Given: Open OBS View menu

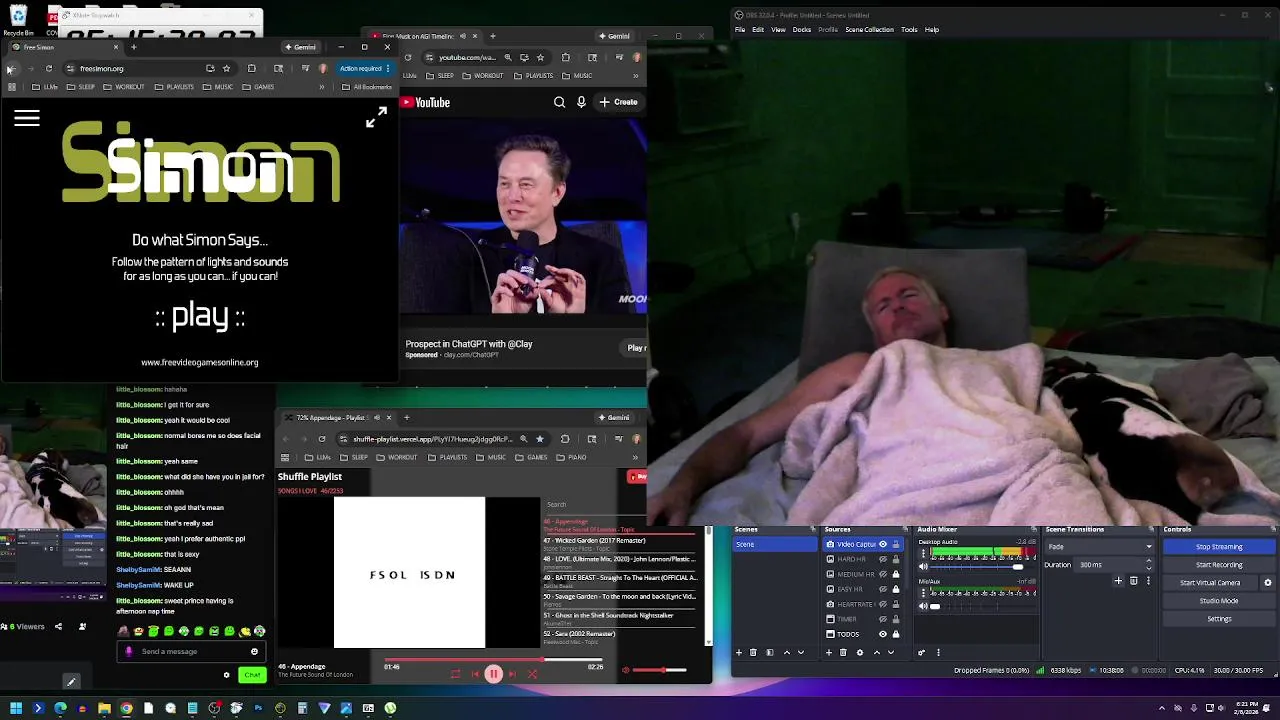Looking at the screenshot, I should coord(778,29).
